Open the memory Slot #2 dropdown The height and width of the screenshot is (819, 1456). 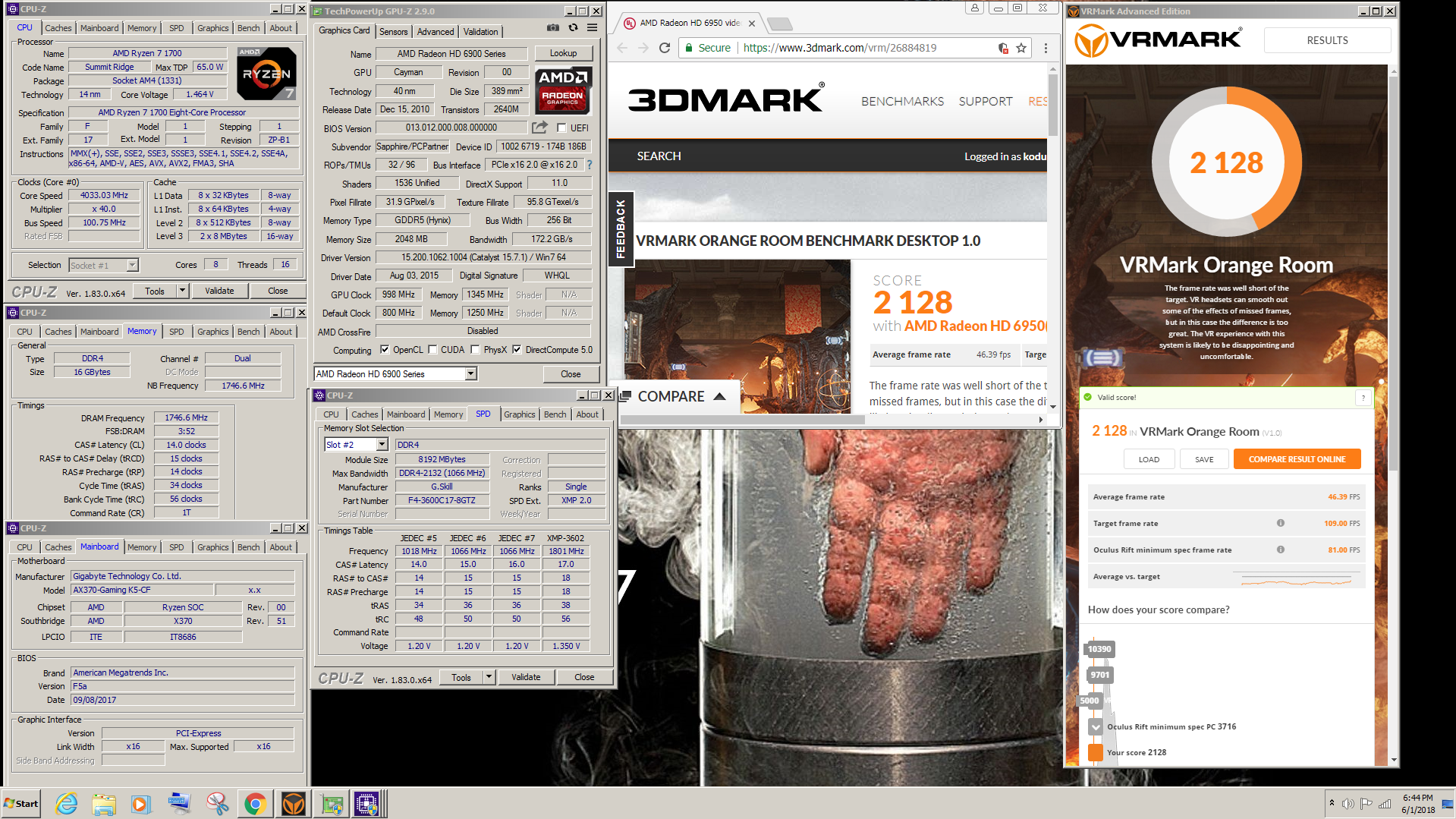coord(382,445)
